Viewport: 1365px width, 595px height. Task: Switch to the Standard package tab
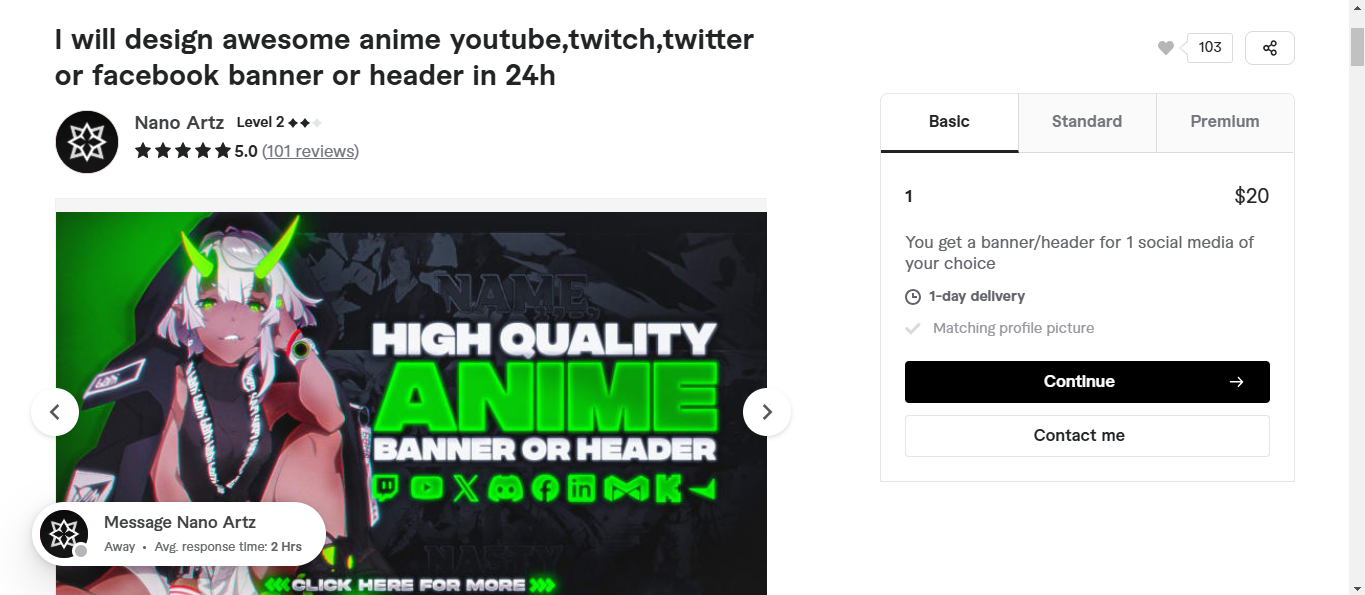(x=1087, y=122)
